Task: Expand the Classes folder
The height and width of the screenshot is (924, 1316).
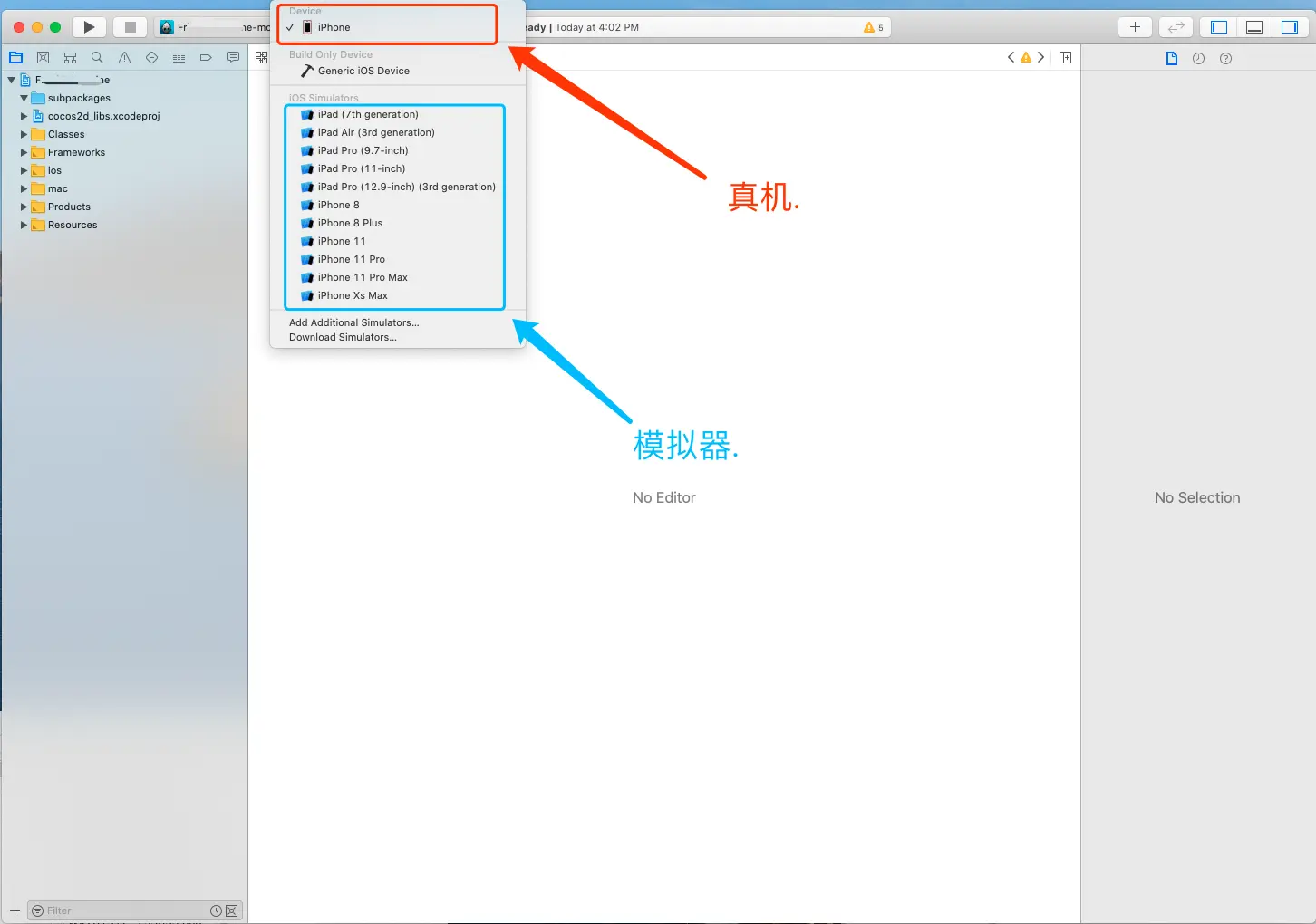Action: (24, 134)
